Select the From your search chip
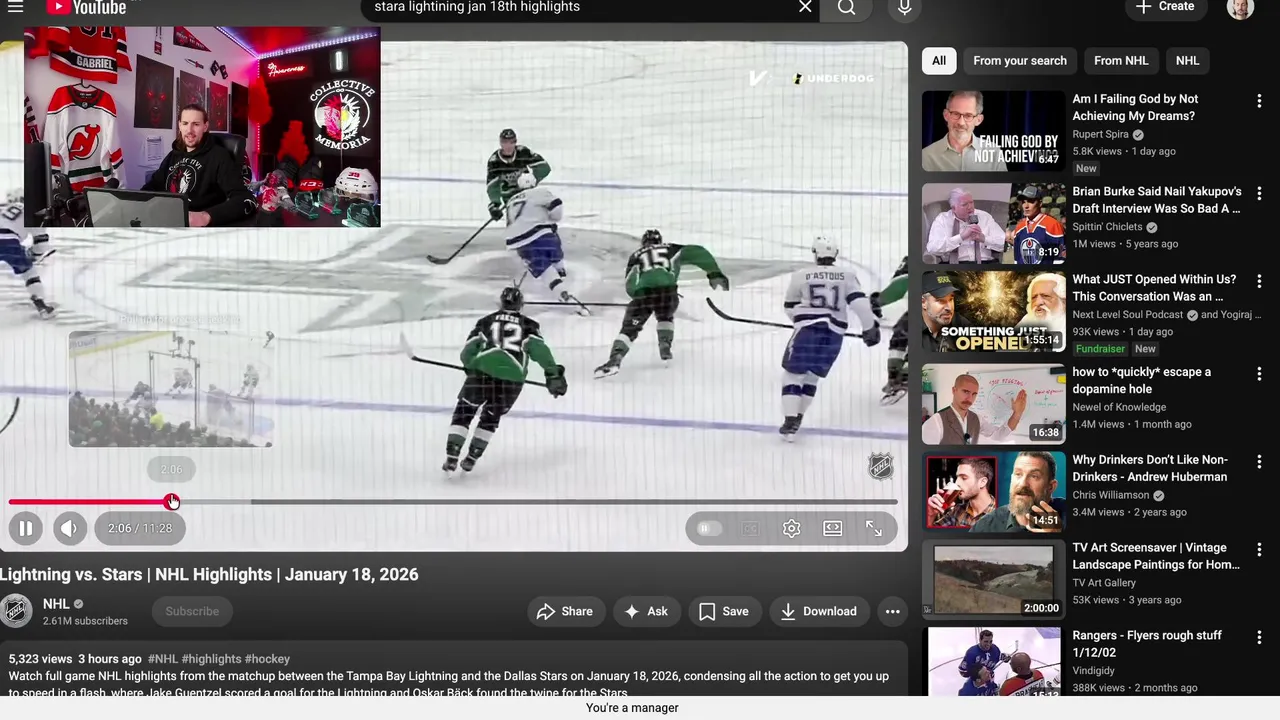The width and height of the screenshot is (1280, 720). point(1020,61)
